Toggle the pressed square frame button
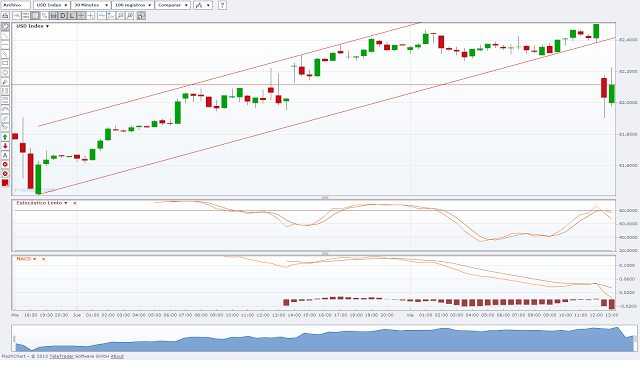This screenshot has width=640, height=384. click(36, 16)
